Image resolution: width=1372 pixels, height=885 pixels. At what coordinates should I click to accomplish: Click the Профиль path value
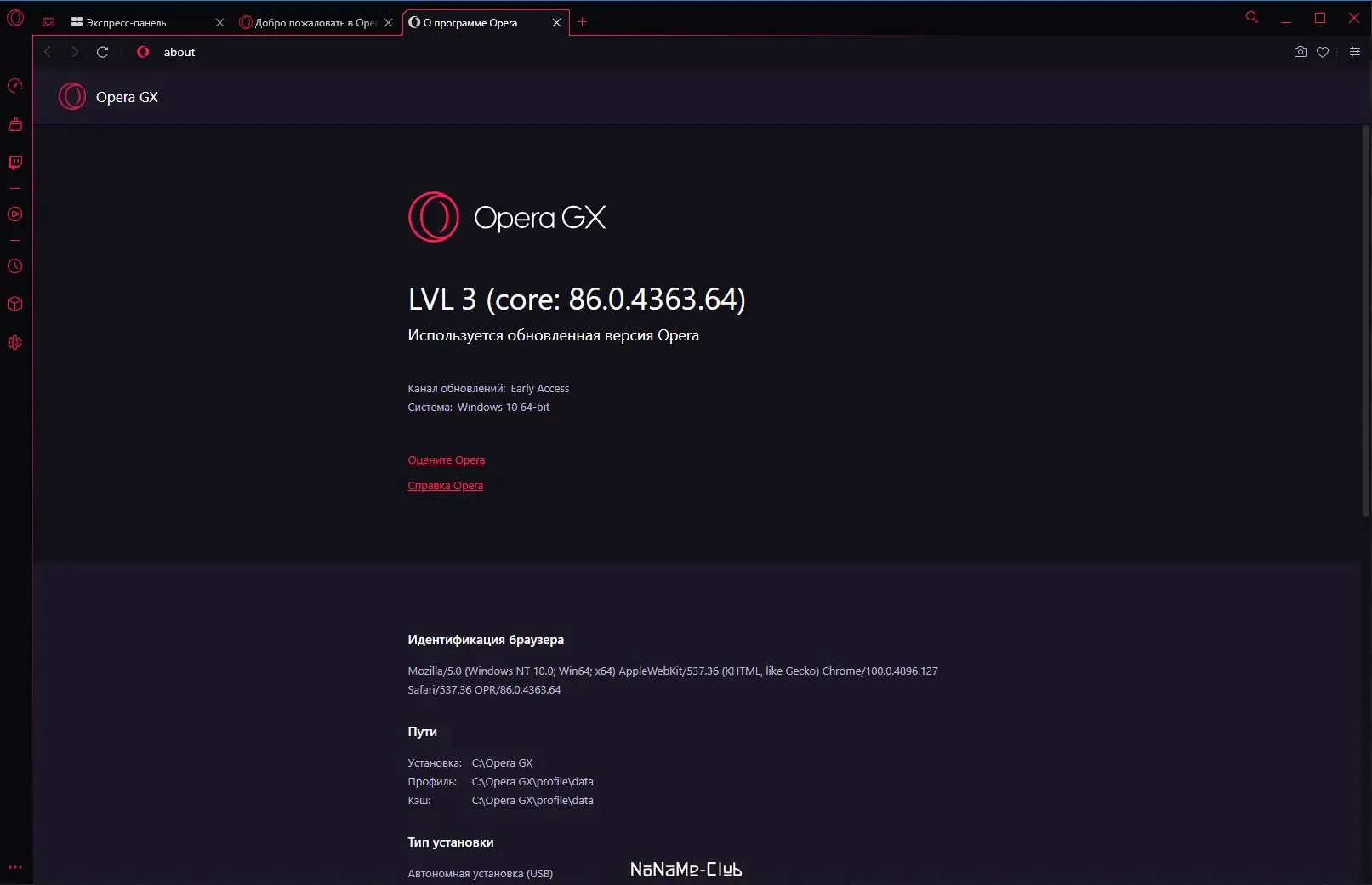click(532, 782)
